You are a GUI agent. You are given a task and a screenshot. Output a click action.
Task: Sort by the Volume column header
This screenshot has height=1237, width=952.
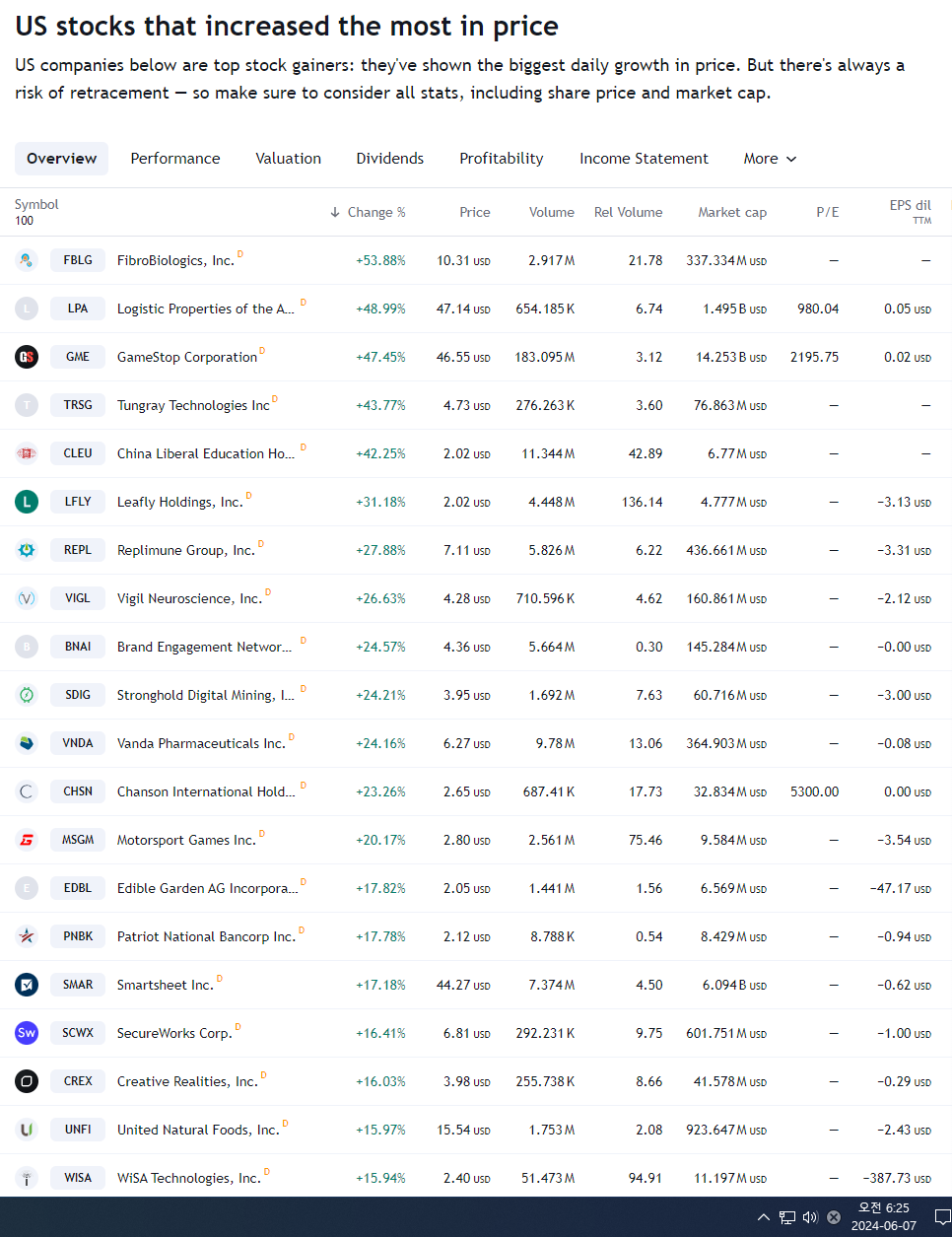point(551,212)
